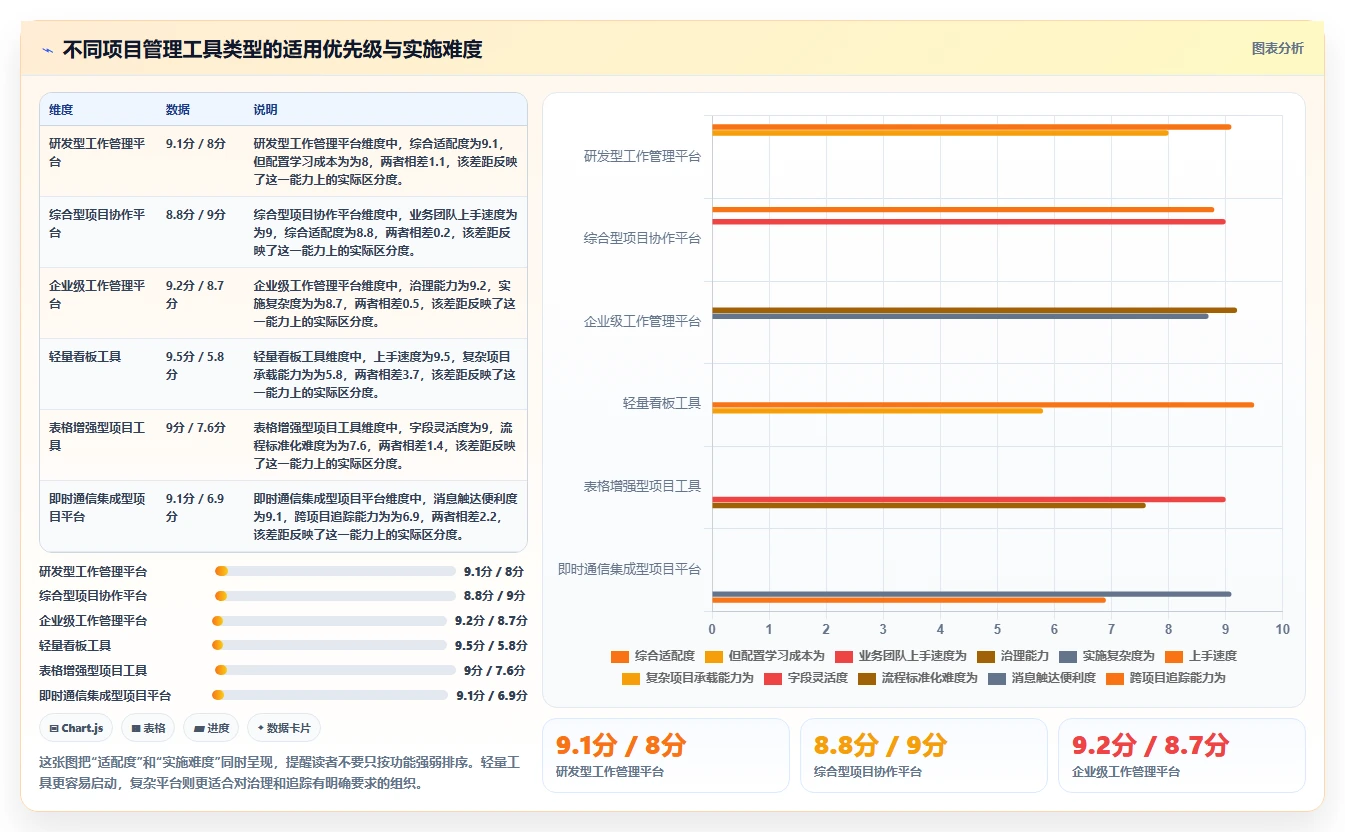Click the gray bar in the 企业级工作管理平台 chart row

[960, 316]
